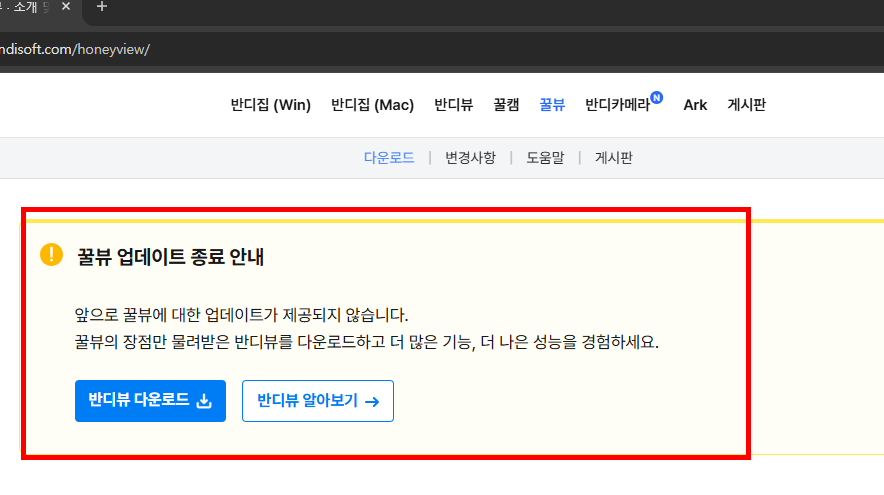Click the 반디뷰 다운로드 button
Viewport: 884px width, 495px height.
point(150,401)
